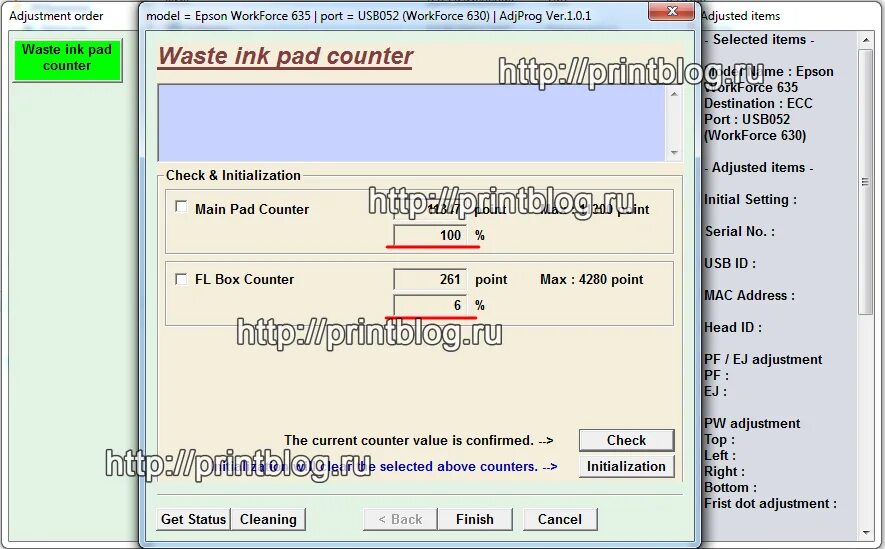The width and height of the screenshot is (885, 549).
Task: Close the AdjProg dialog window
Action: 671,11
